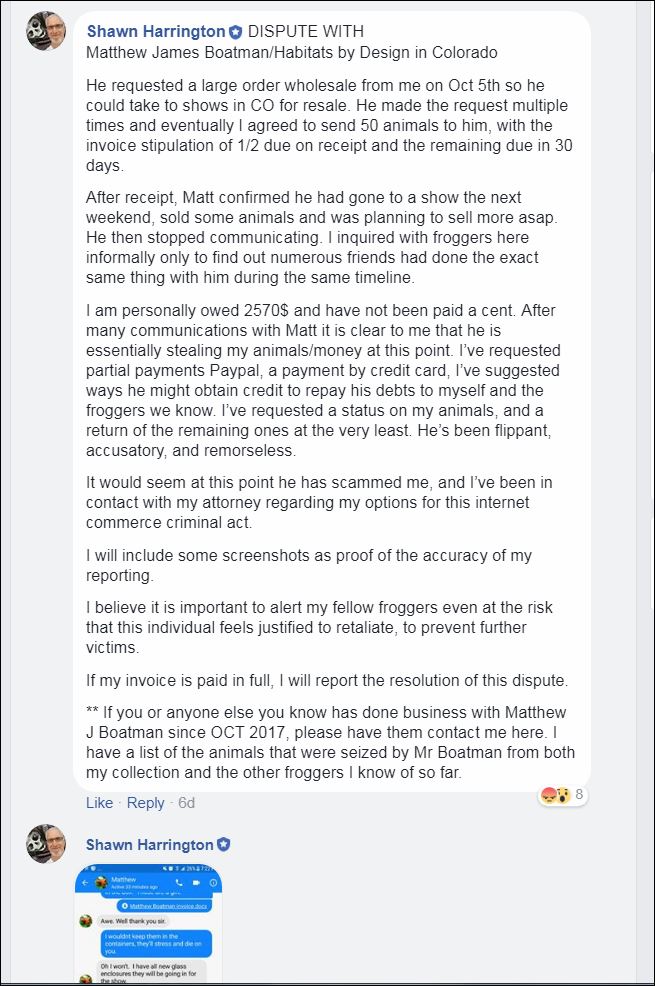Open the 6d timestamp link
Viewport: 655px width, 986px height.
[187, 803]
